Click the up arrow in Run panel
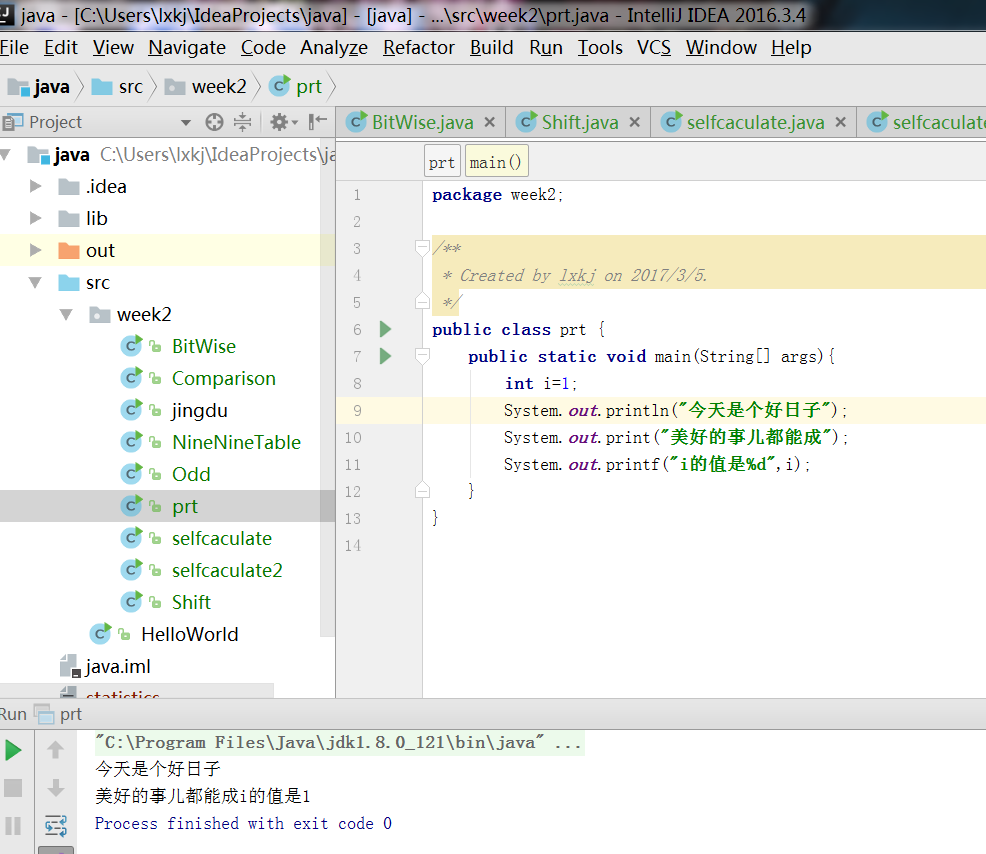This screenshot has height=854, width=986. coord(55,750)
